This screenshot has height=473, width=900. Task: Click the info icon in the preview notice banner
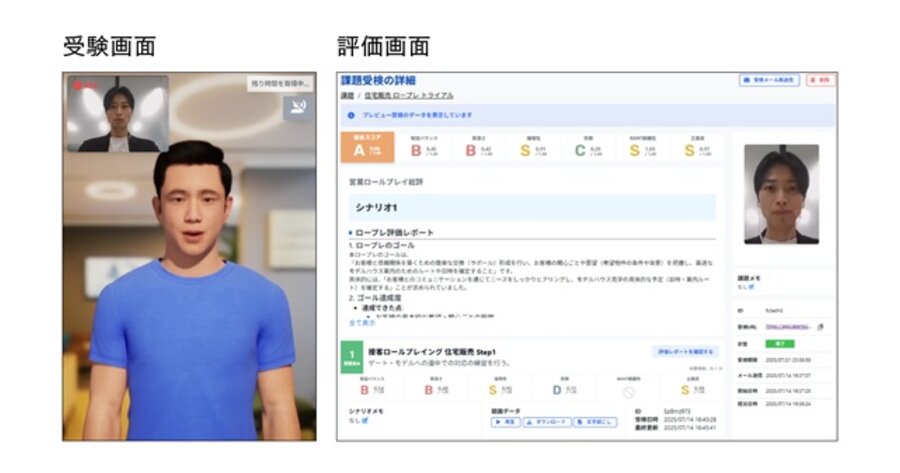click(x=351, y=115)
